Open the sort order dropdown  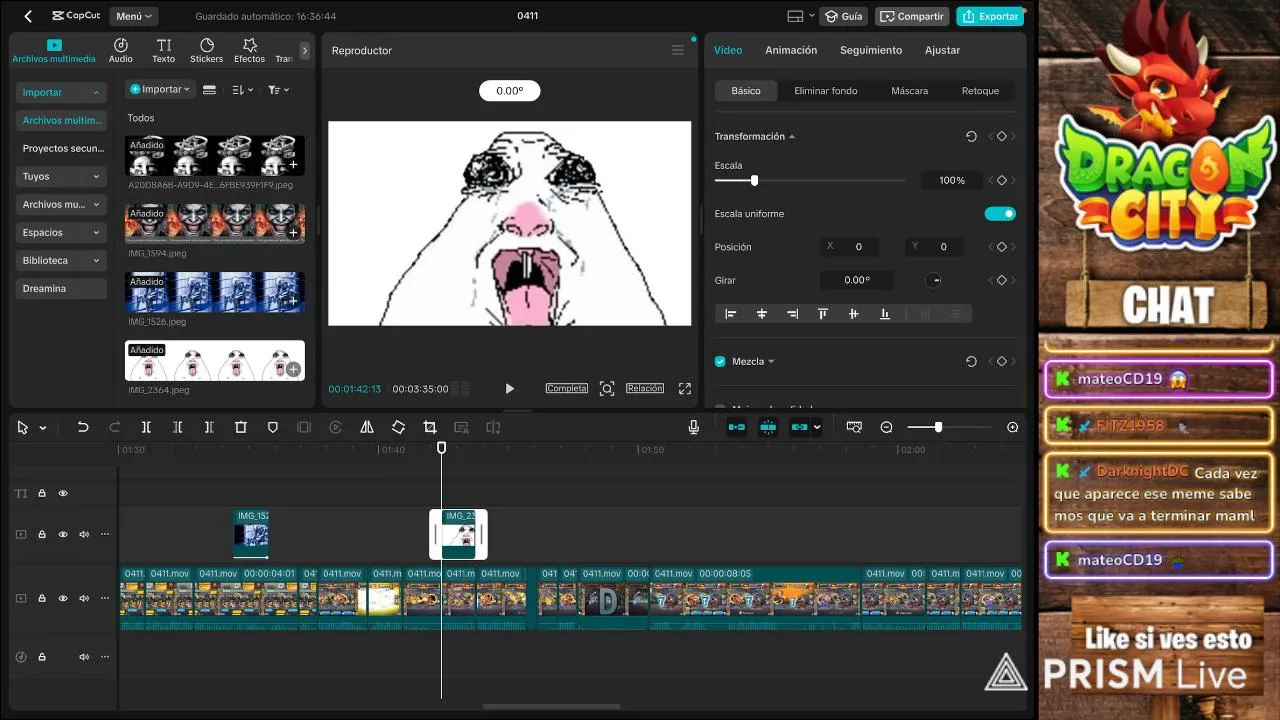pyautogui.click(x=243, y=89)
